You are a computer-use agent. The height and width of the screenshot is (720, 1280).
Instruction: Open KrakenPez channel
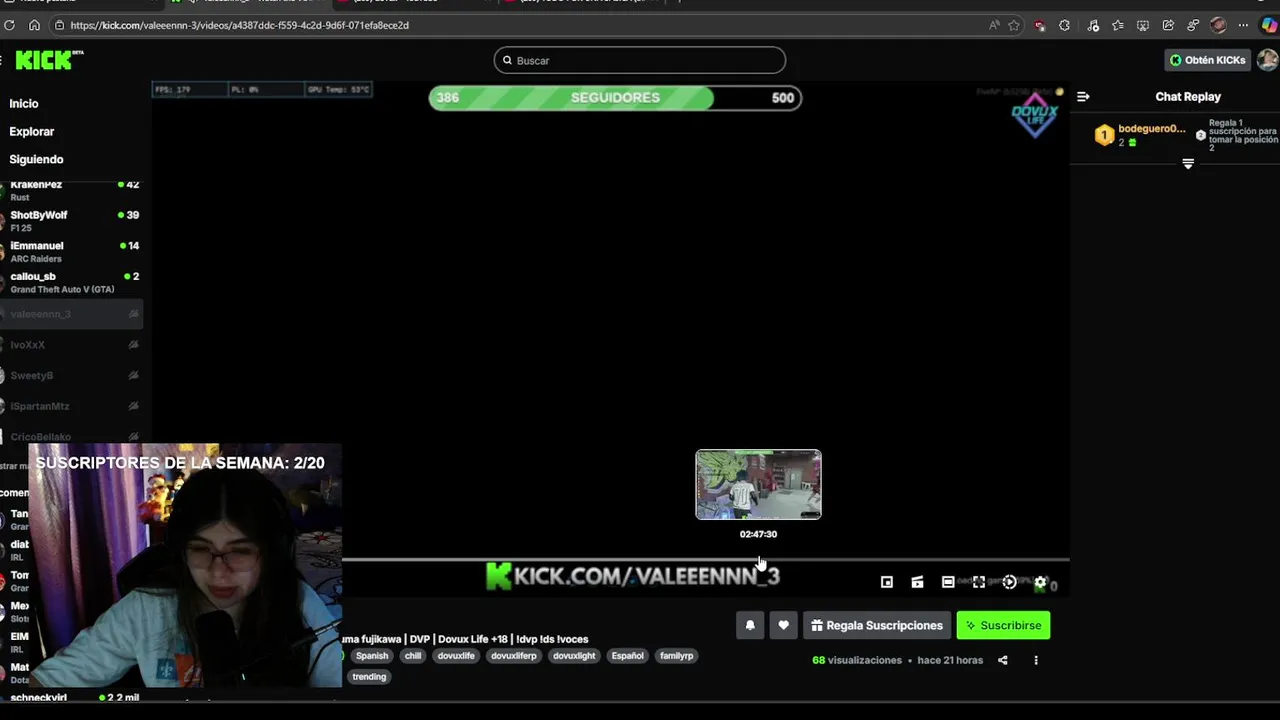pyautogui.click(x=72, y=190)
